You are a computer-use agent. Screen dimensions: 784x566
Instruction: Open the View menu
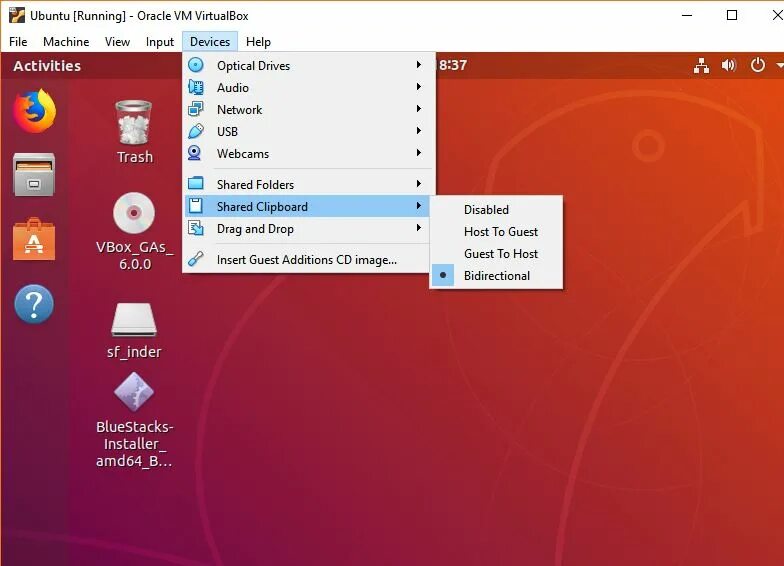point(117,42)
